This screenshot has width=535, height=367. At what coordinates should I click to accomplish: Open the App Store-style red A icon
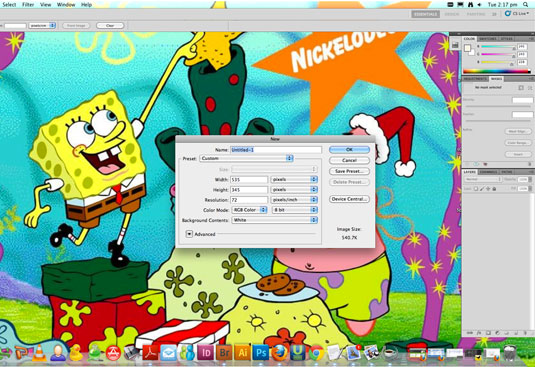(x=113, y=353)
